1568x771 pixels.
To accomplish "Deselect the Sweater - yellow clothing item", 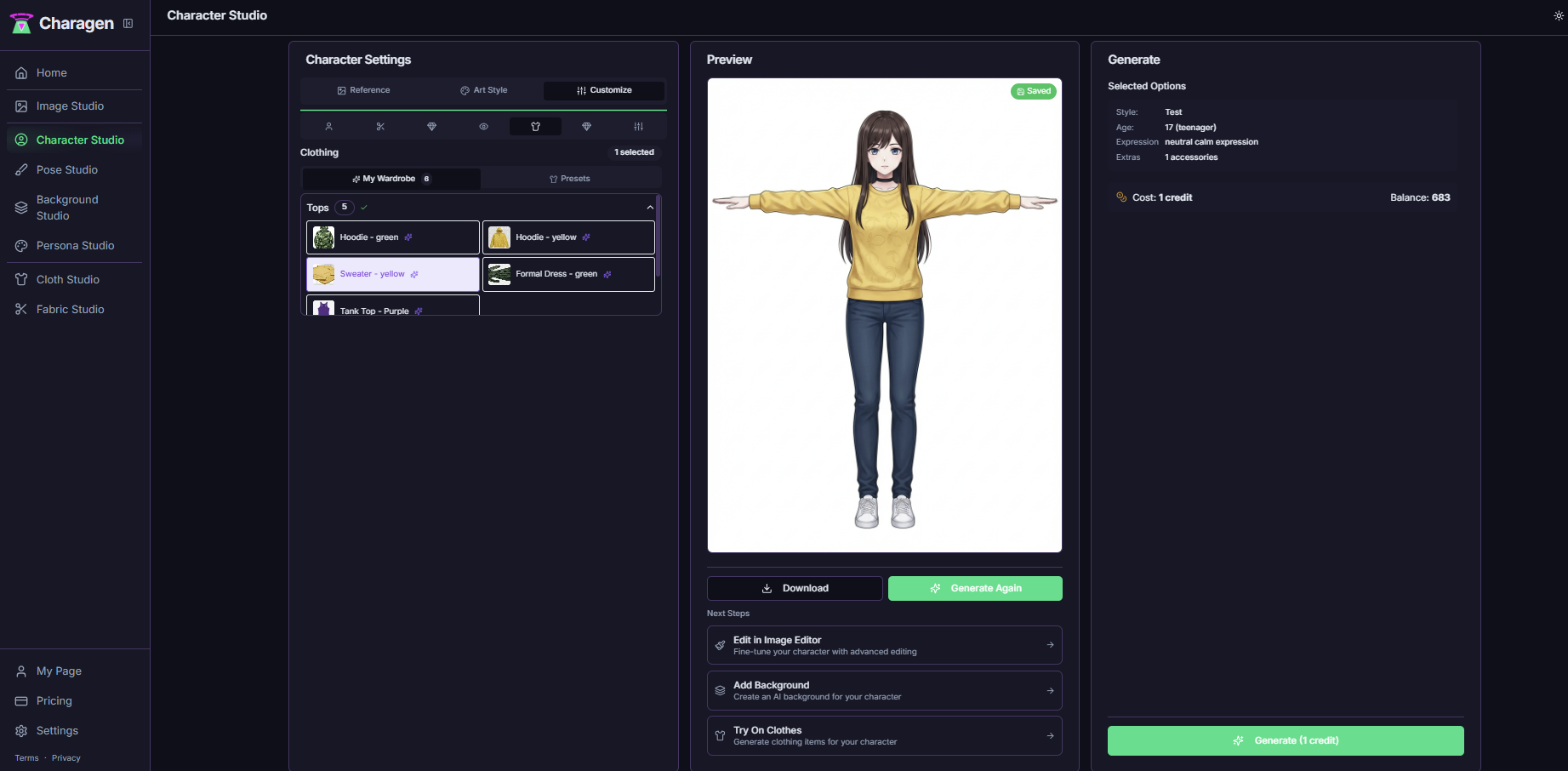I will [392, 274].
